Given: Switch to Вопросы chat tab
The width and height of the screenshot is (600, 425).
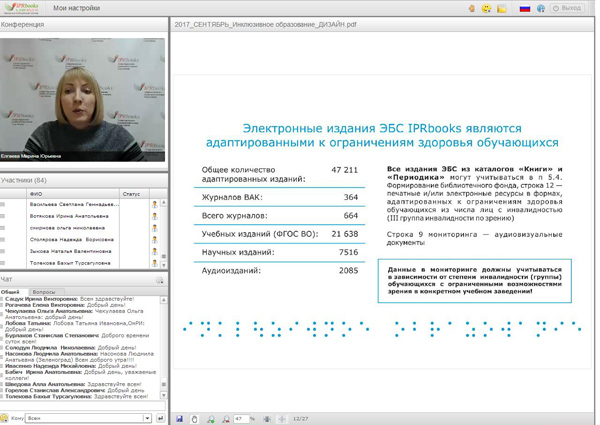Looking at the screenshot, I should (x=44, y=292).
